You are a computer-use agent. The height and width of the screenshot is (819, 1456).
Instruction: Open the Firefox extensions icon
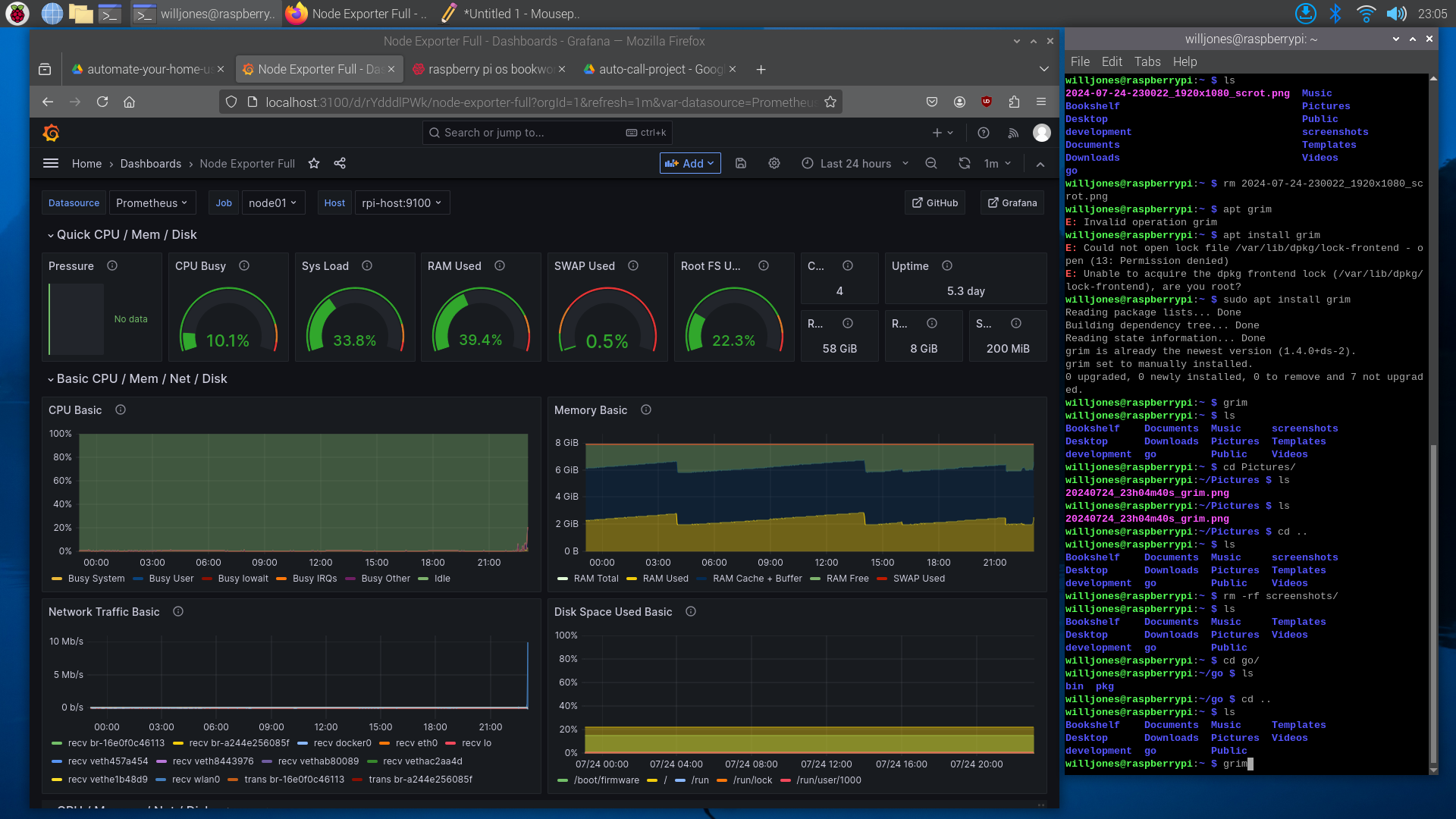tap(1014, 102)
